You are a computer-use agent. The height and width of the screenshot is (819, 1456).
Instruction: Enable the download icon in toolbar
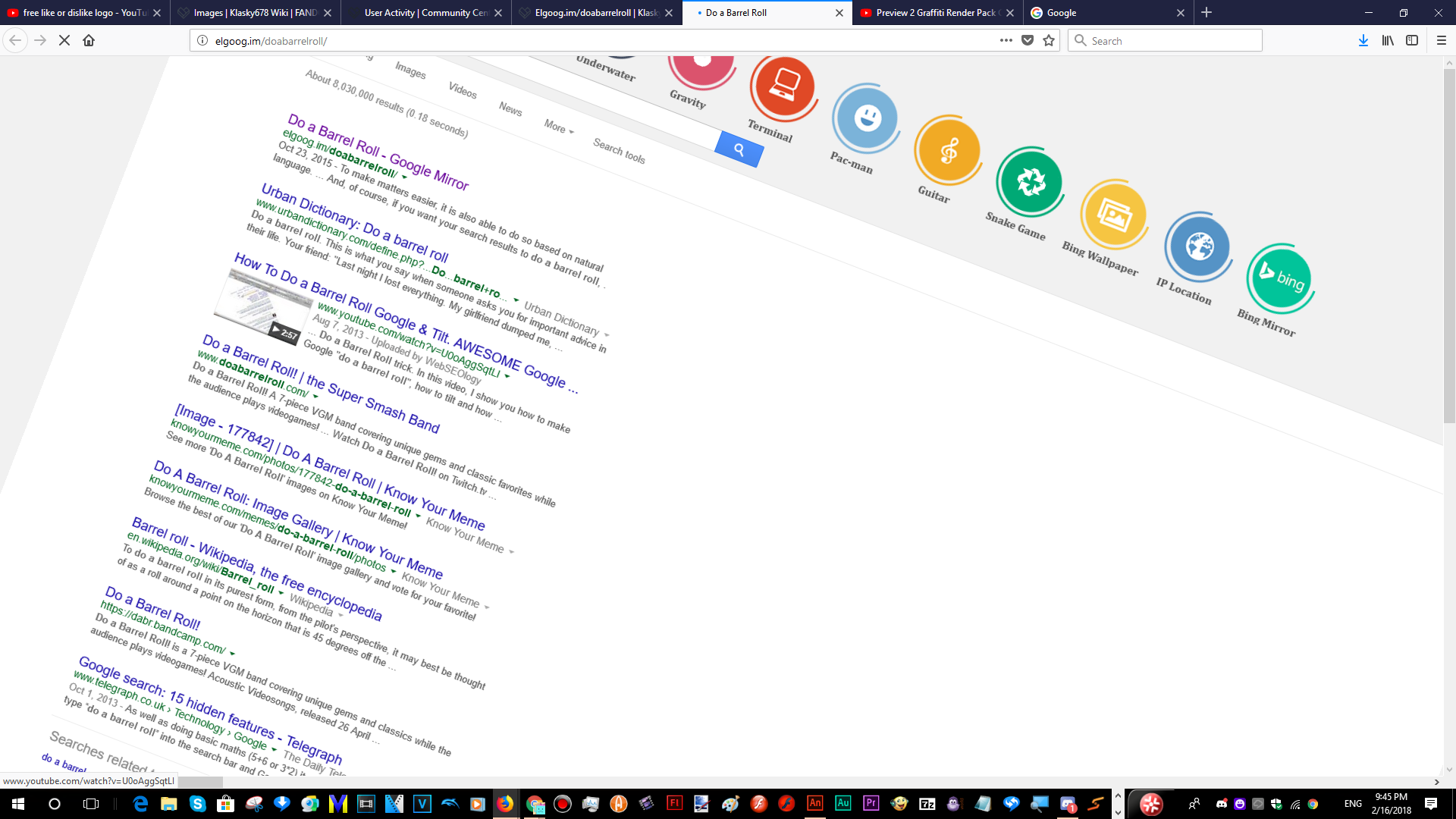(1363, 40)
